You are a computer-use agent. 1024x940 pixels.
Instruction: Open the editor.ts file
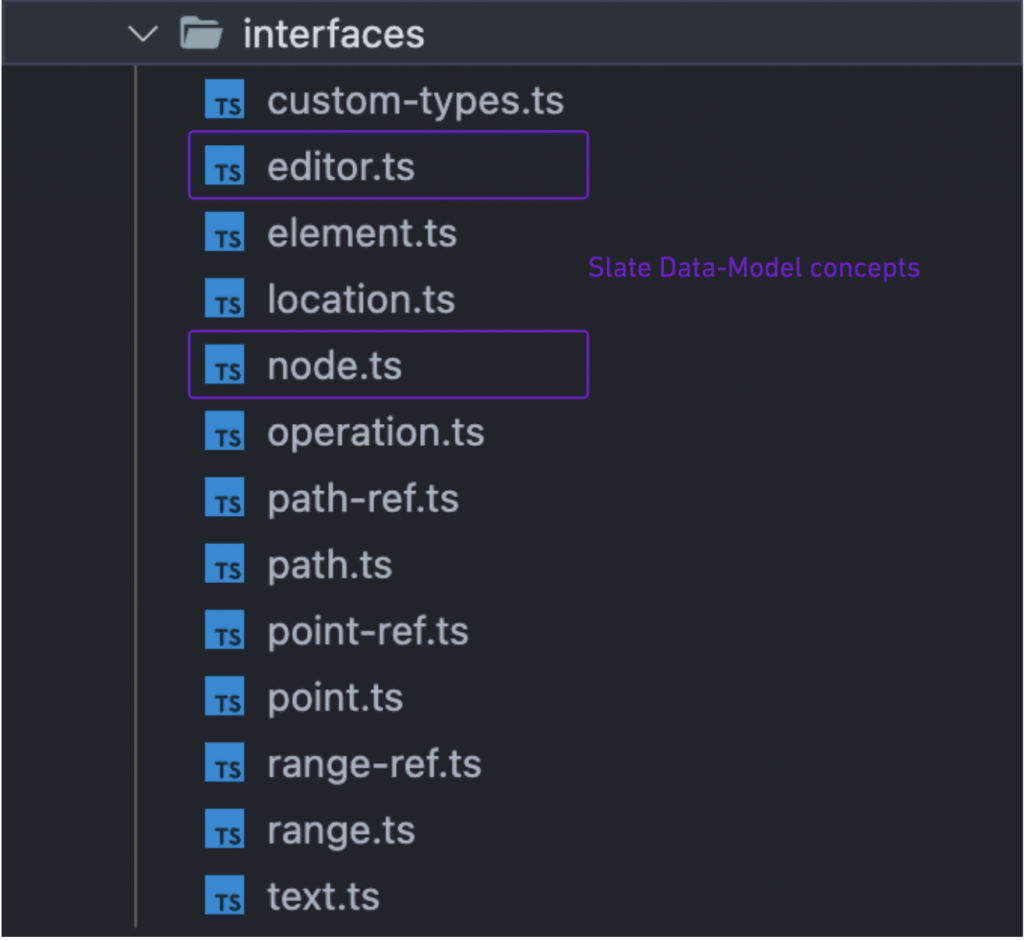[x=340, y=167]
